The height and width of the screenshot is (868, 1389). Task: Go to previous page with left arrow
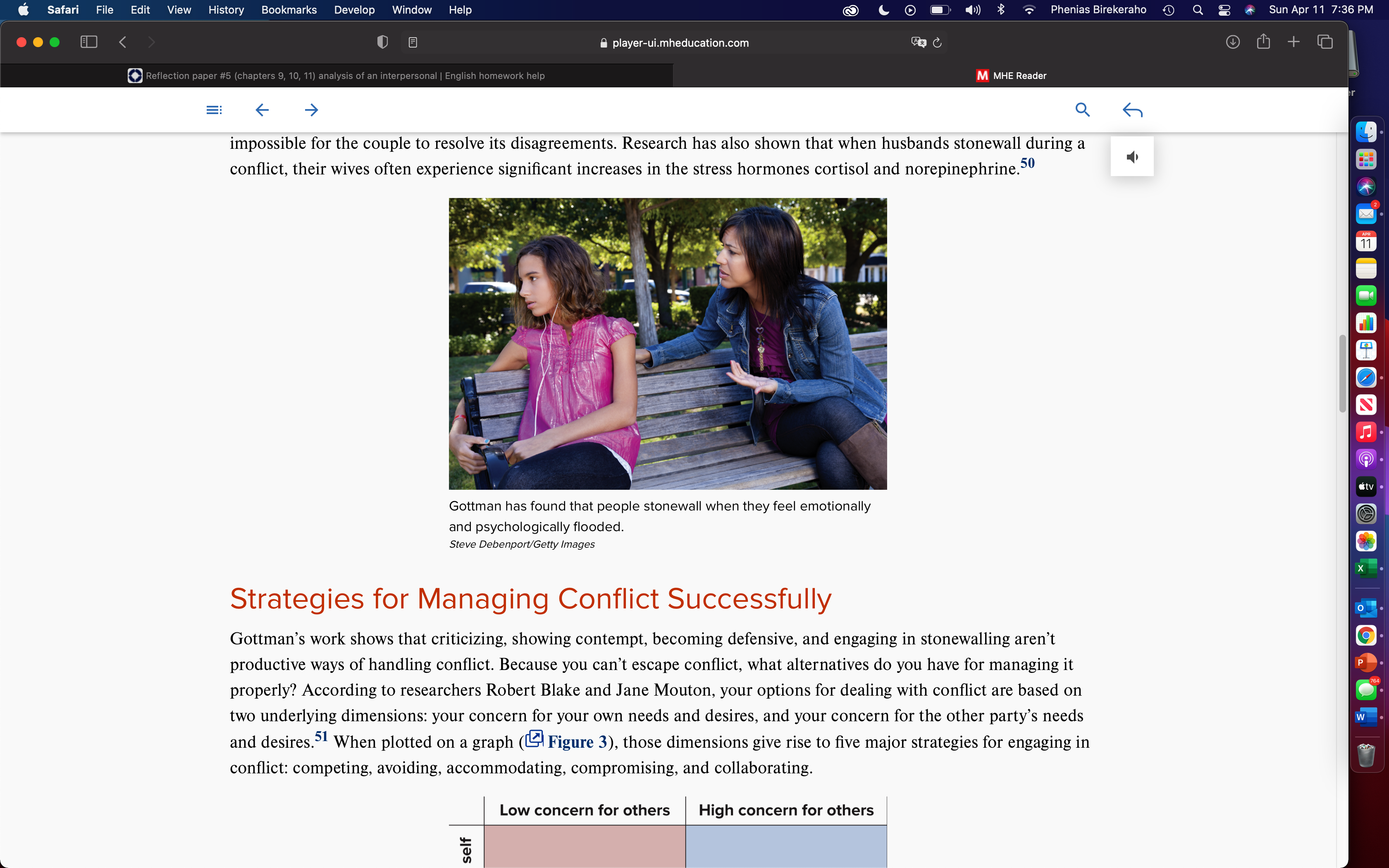(263, 110)
